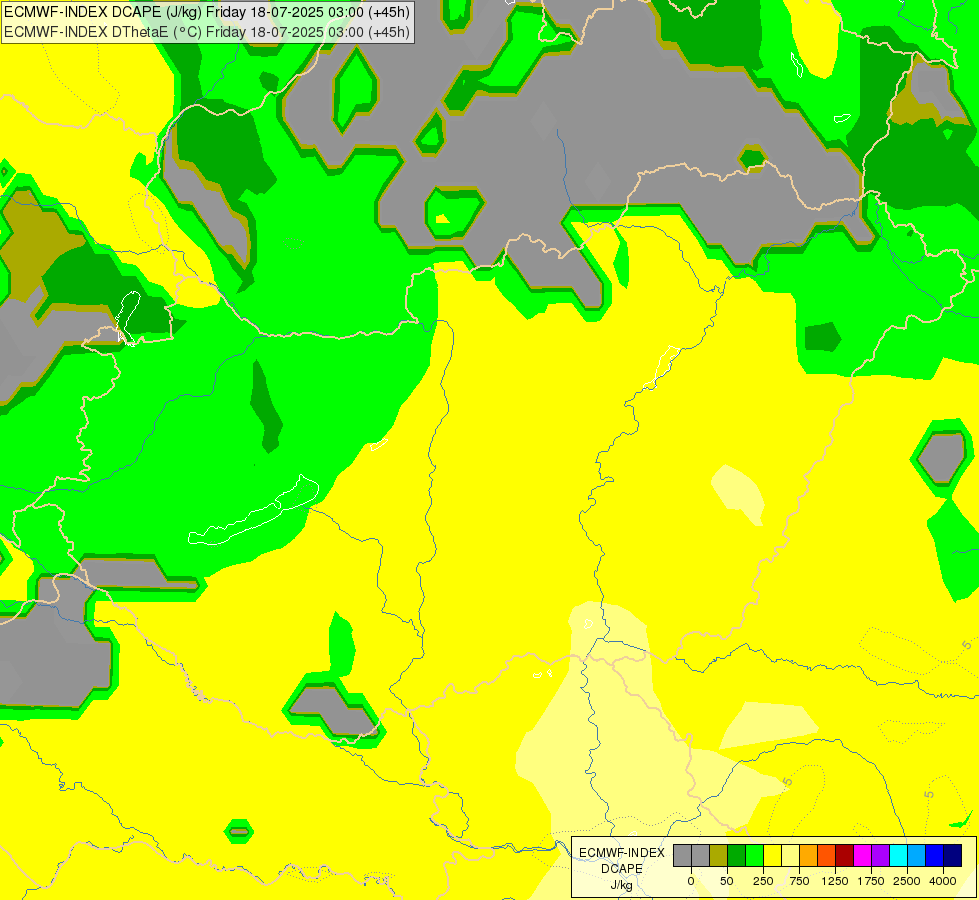Select the olive legend swatch before 50
Image resolution: width=979 pixels, height=900 pixels.
click(718, 855)
